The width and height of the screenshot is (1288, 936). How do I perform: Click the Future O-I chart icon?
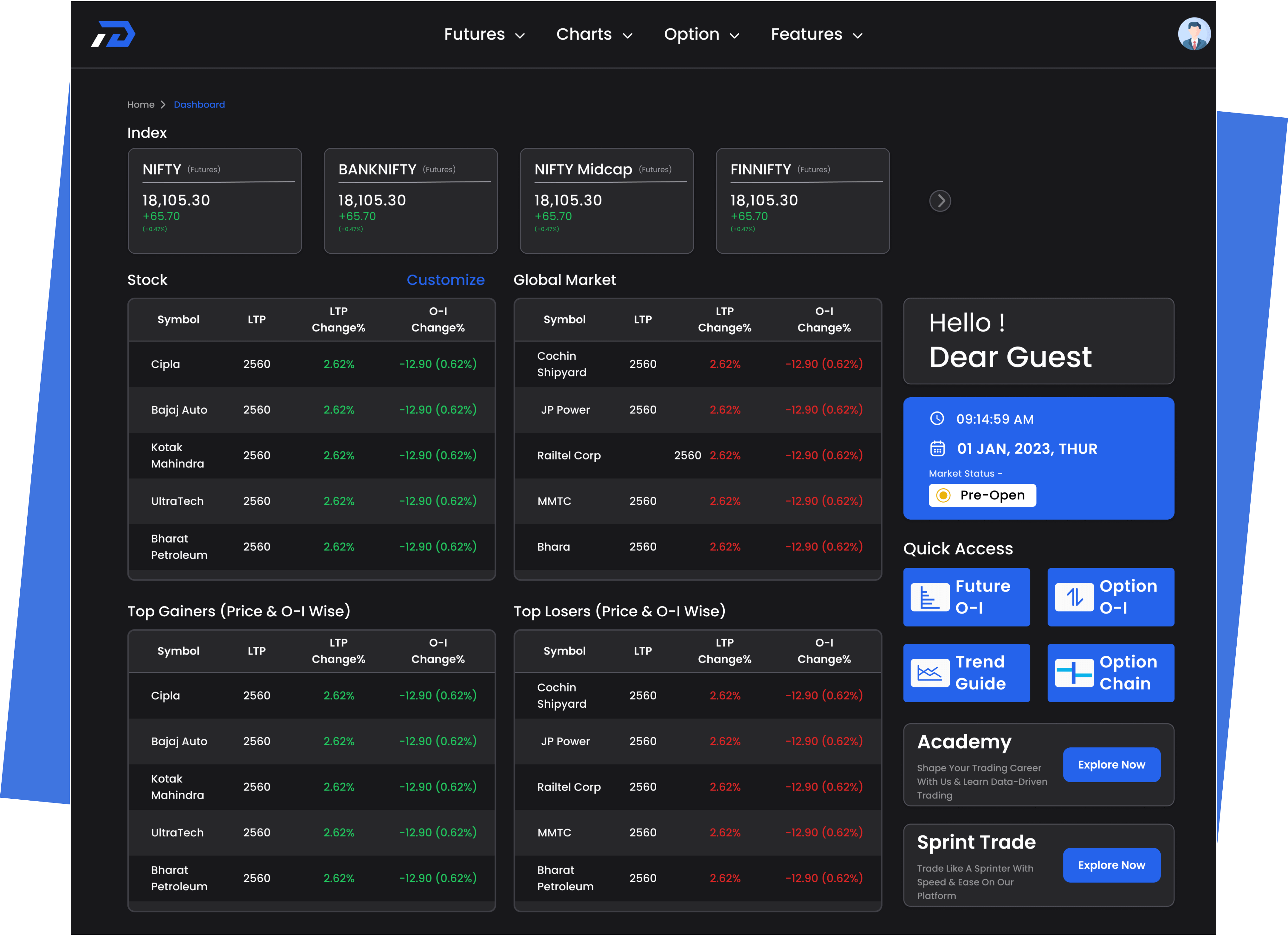(x=930, y=597)
